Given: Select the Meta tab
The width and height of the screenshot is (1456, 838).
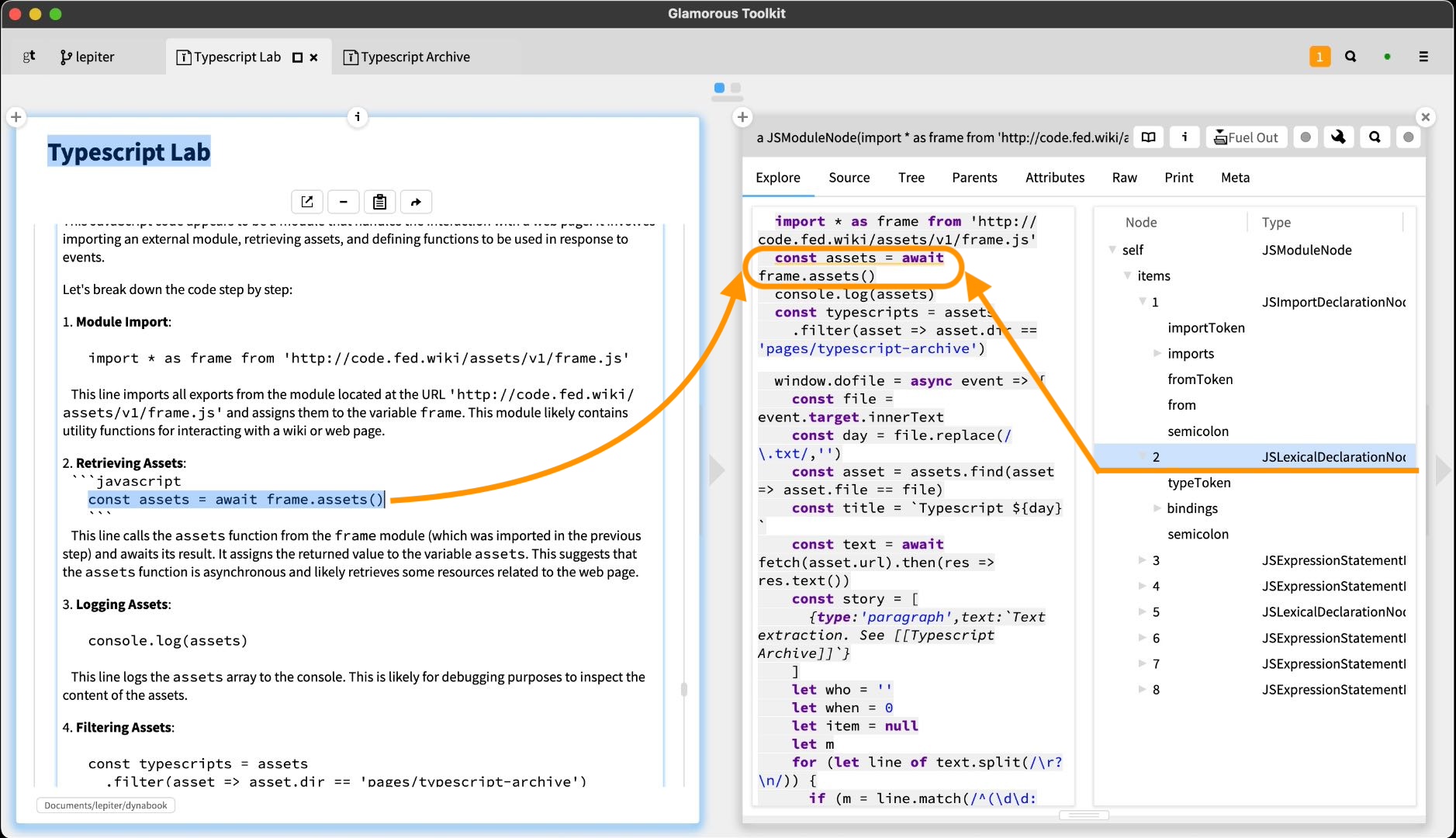Looking at the screenshot, I should click(x=1235, y=178).
